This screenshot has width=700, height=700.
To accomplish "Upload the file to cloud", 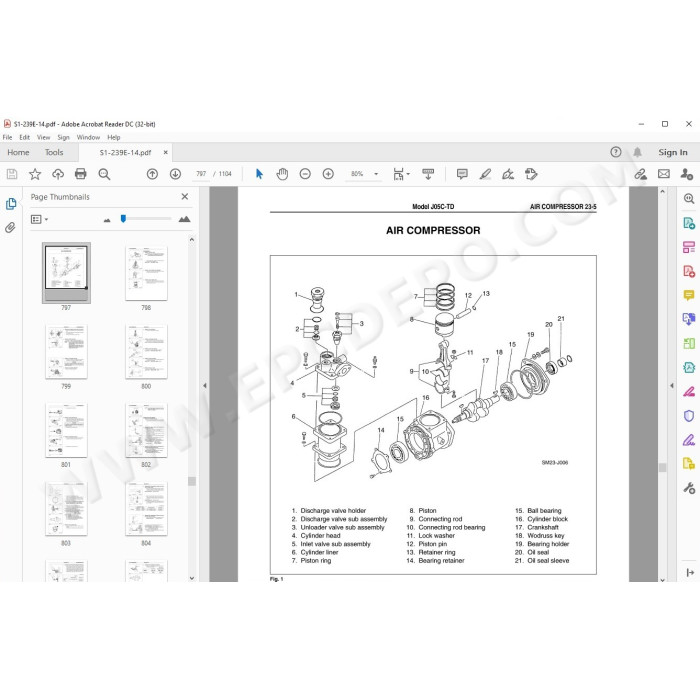I will 58,174.
